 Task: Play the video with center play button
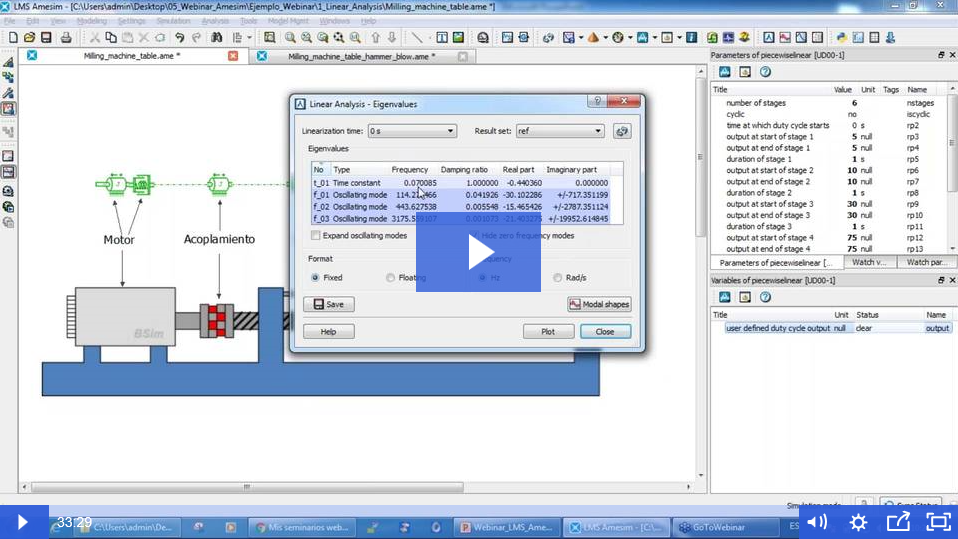pos(478,252)
